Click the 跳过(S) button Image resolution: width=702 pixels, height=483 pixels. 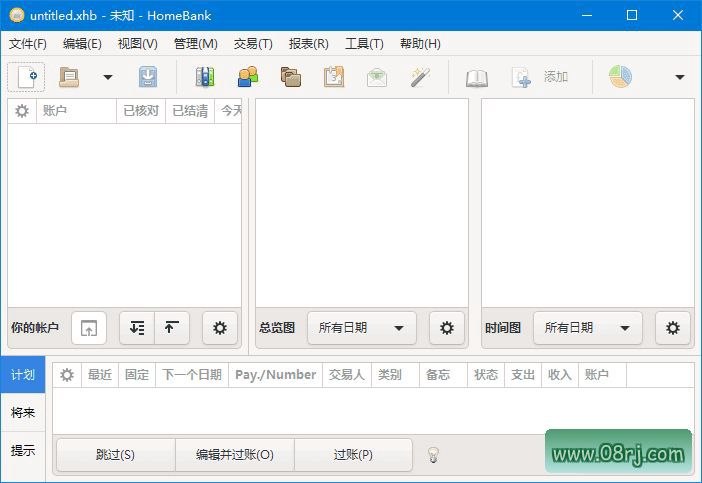coord(116,455)
